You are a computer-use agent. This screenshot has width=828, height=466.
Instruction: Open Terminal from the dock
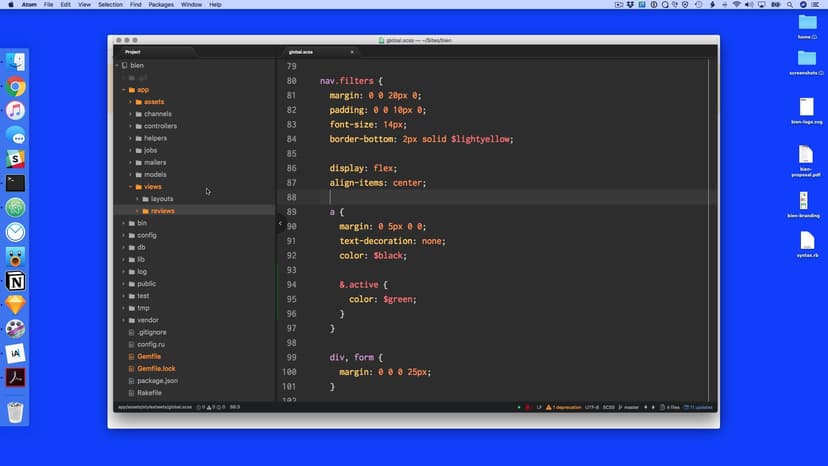(x=15, y=183)
